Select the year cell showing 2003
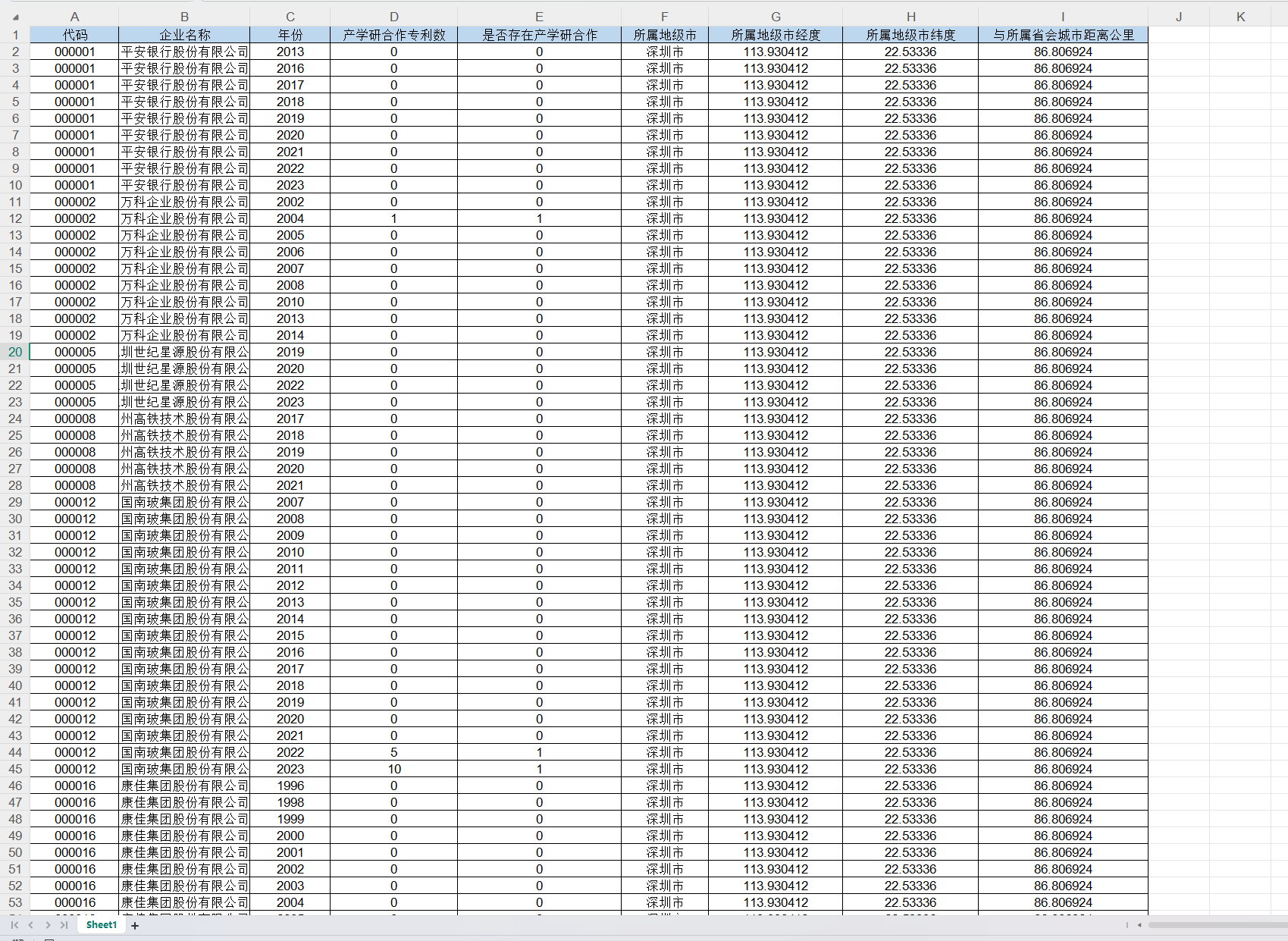This screenshot has width=1288, height=941. (x=290, y=886)
